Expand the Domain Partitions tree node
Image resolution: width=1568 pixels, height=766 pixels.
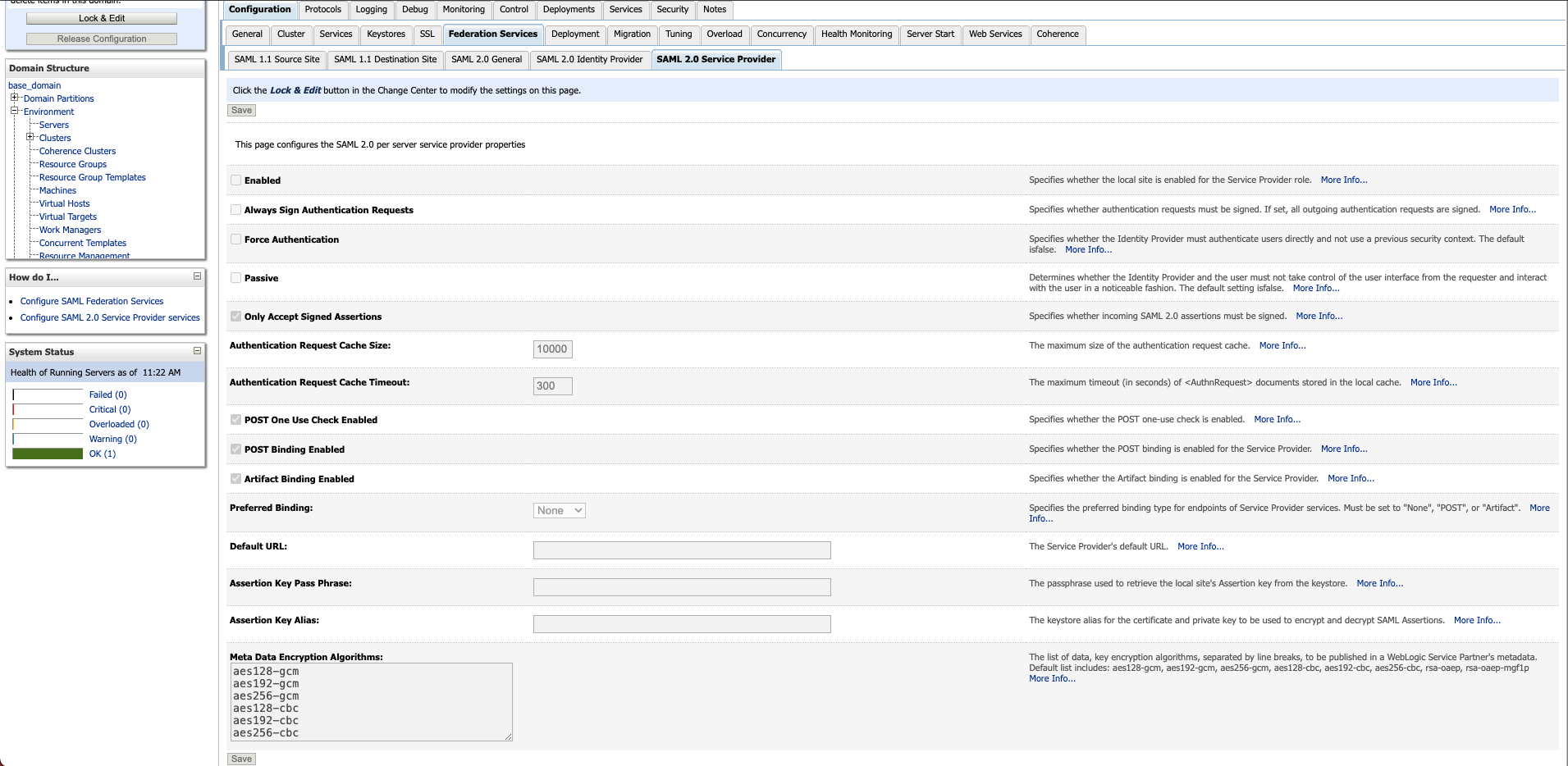[x=15, y=98]
